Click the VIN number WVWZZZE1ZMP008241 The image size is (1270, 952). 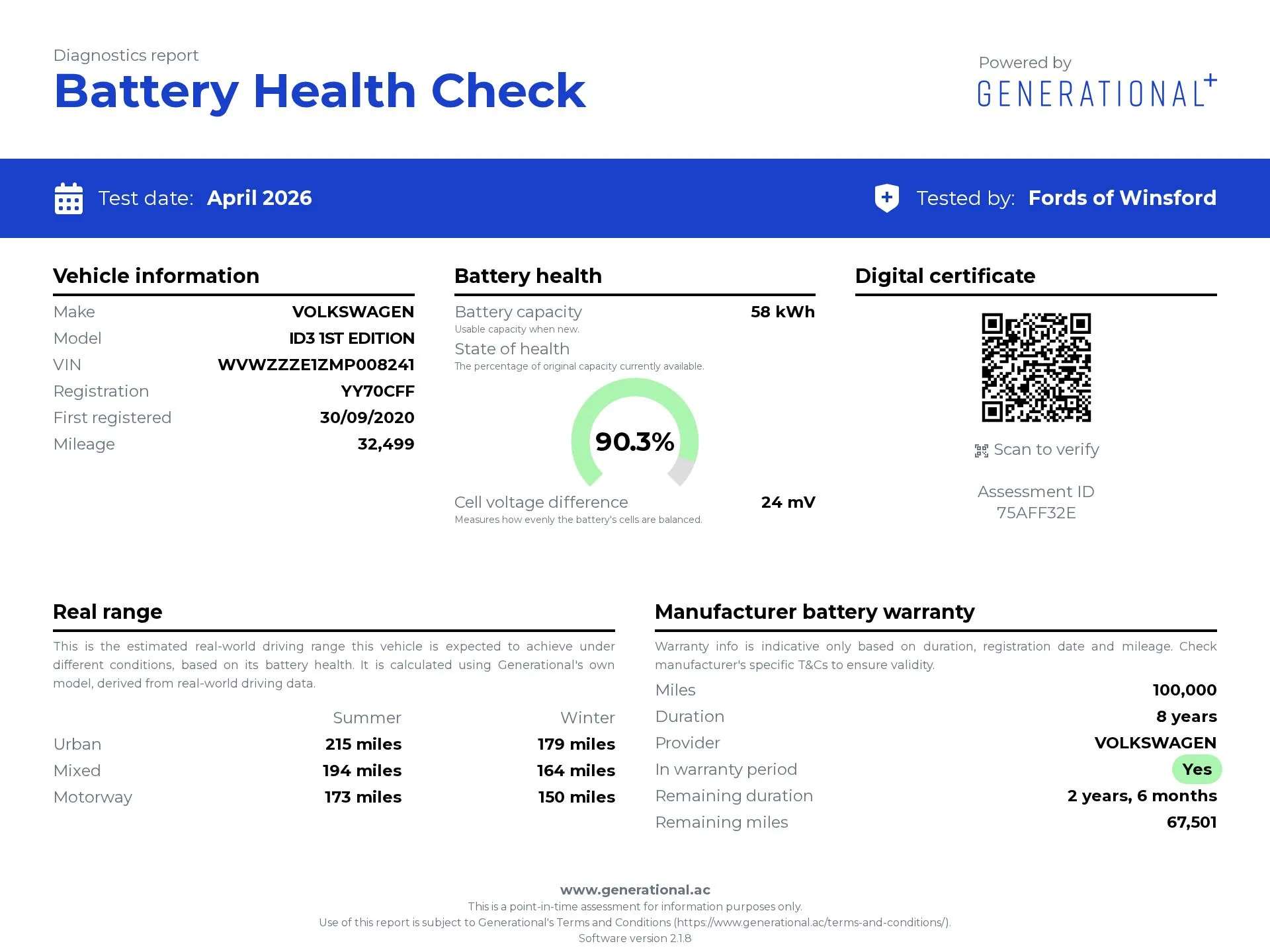coord(316,365)
